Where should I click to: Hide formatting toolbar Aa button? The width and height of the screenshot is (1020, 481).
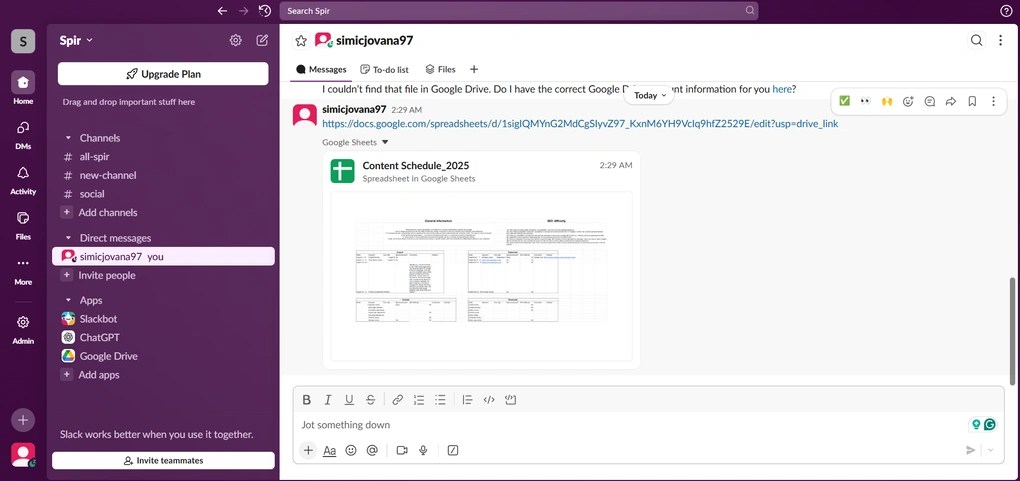330,450
